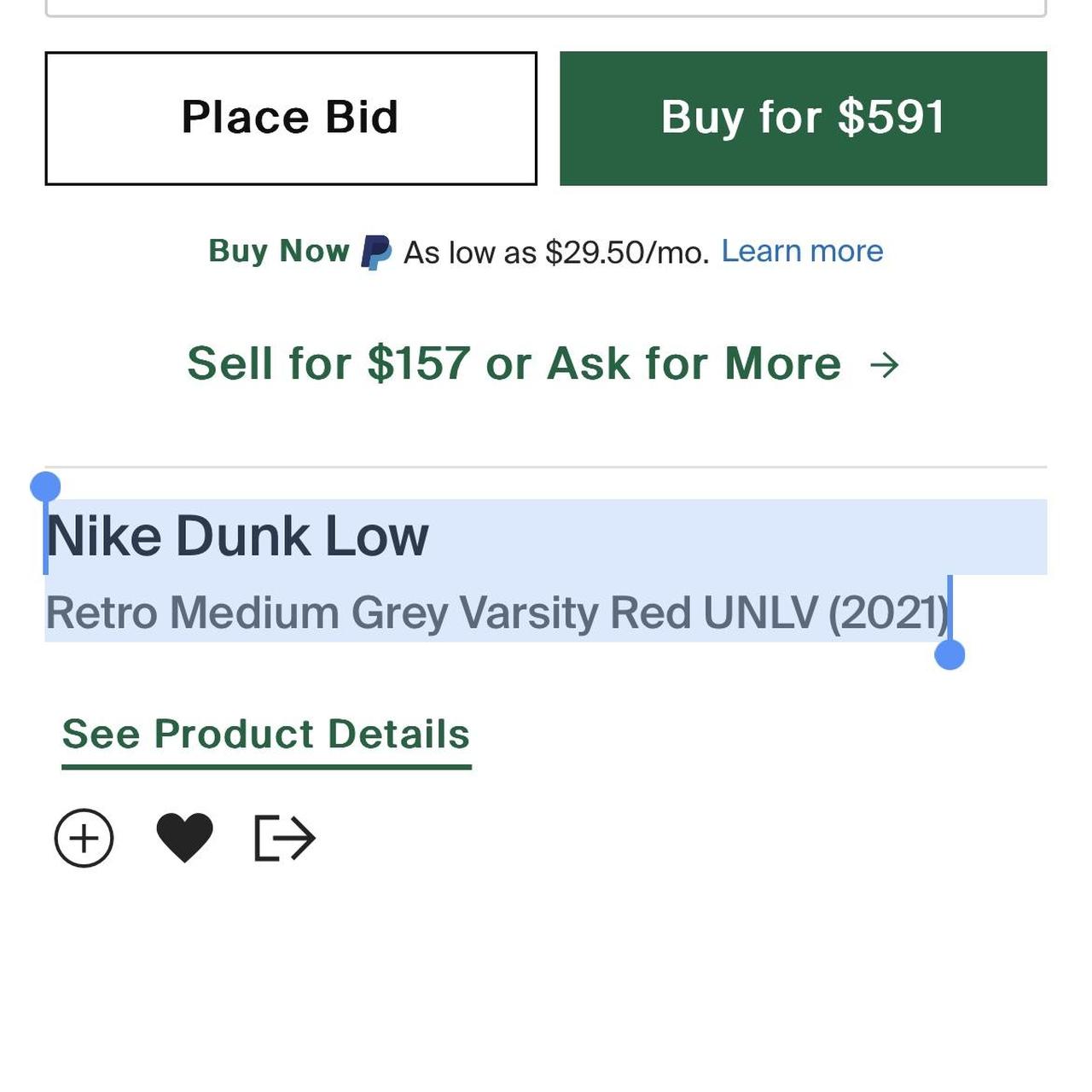Click UNLV in the highlighted subtitle
Screen dimensions: 1092x1092
(760, 613)
